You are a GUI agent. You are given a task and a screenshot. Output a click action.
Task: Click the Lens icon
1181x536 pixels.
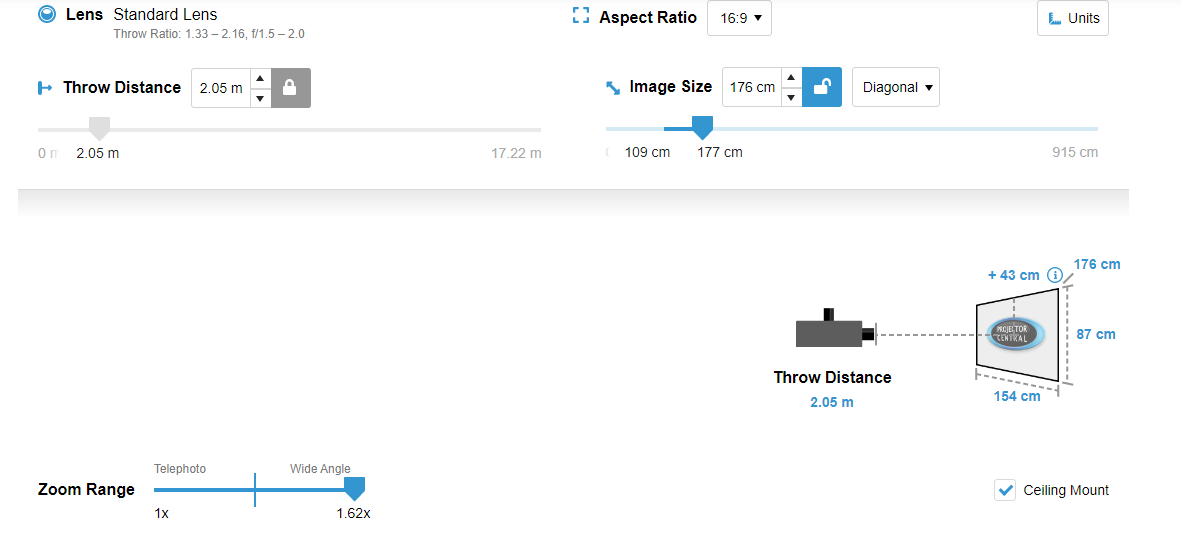(46, 14)
